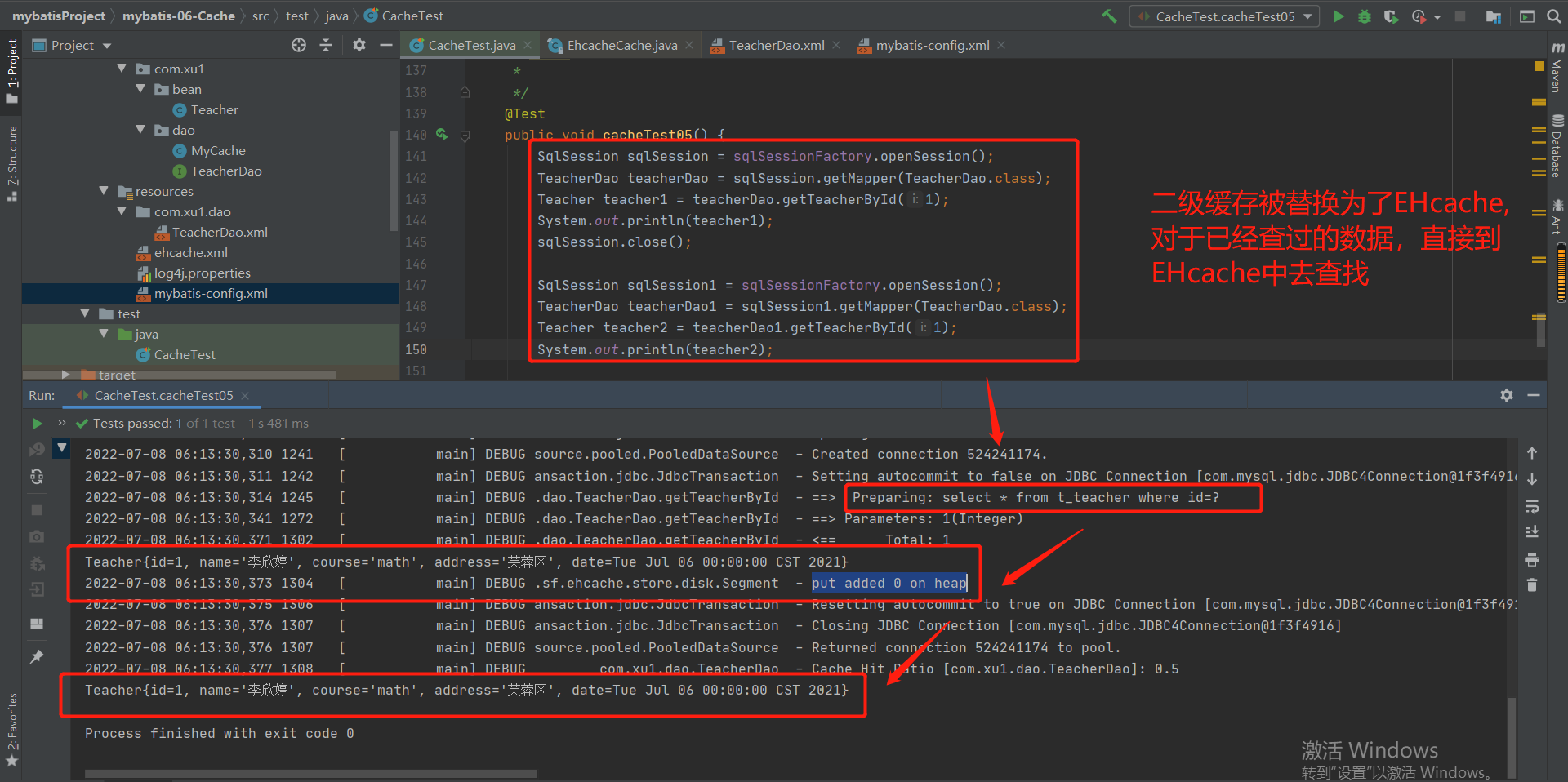Toggle auto-test rerun icon in Run panel
This screenshot has width=1568, height=782.
37,477
